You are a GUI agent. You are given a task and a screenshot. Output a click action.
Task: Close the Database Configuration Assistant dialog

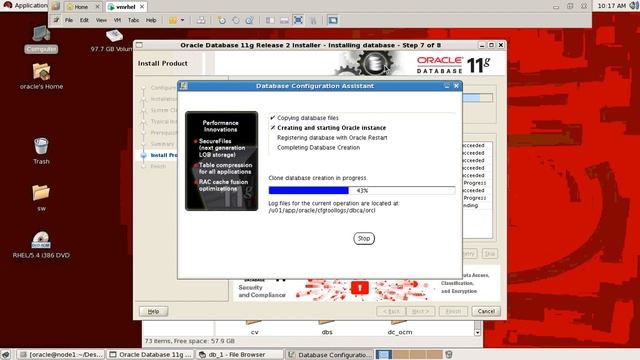coord(456,86)
